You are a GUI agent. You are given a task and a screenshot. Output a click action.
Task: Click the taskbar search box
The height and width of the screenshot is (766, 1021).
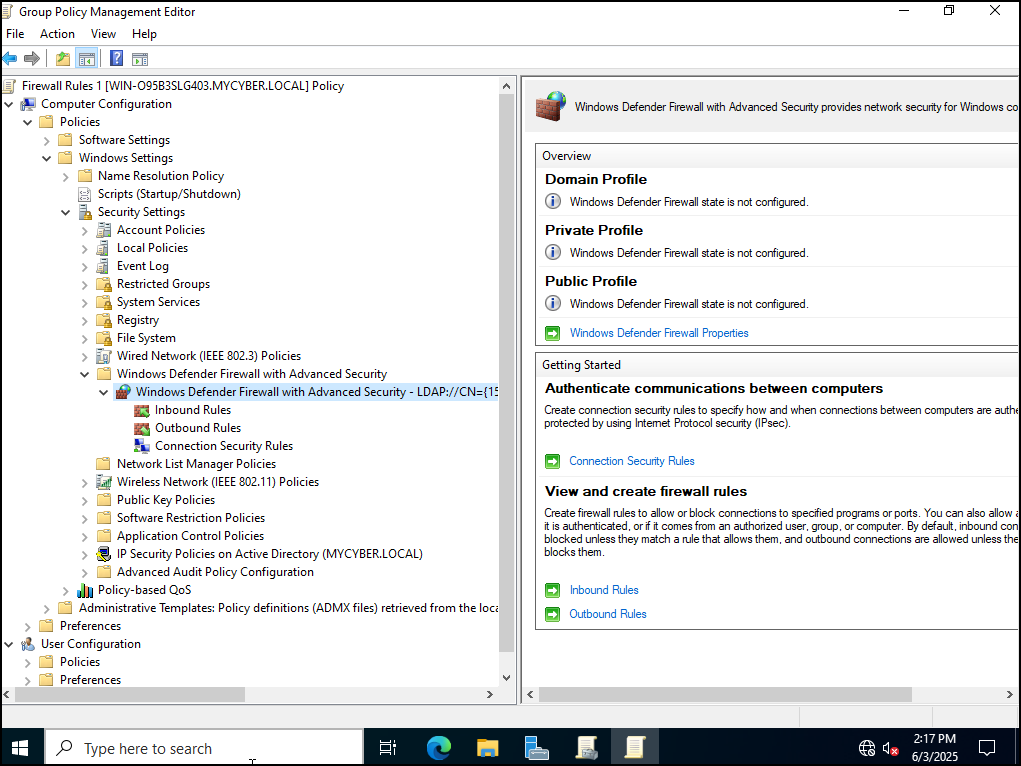point(203,748)
